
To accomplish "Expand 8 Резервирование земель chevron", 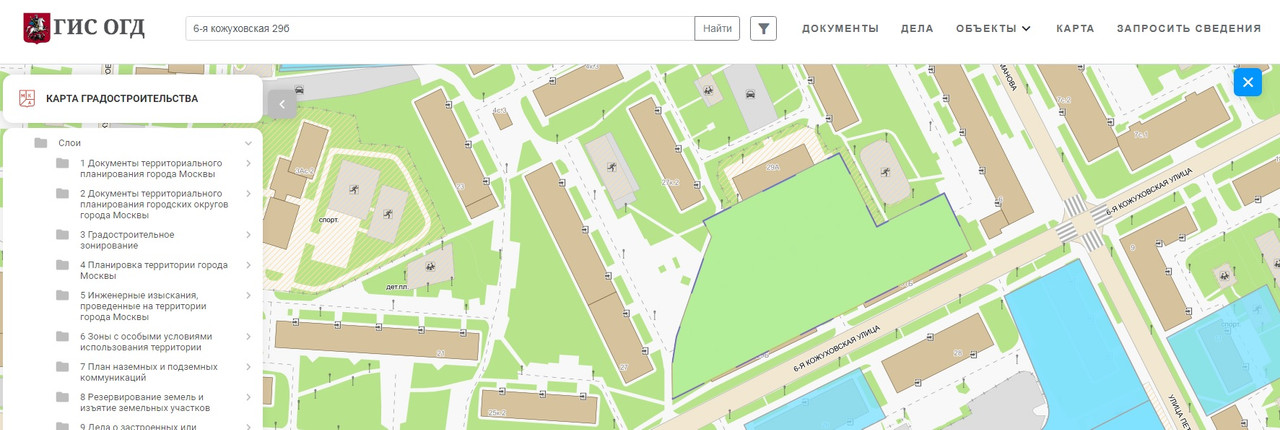I will click(248, 397).
